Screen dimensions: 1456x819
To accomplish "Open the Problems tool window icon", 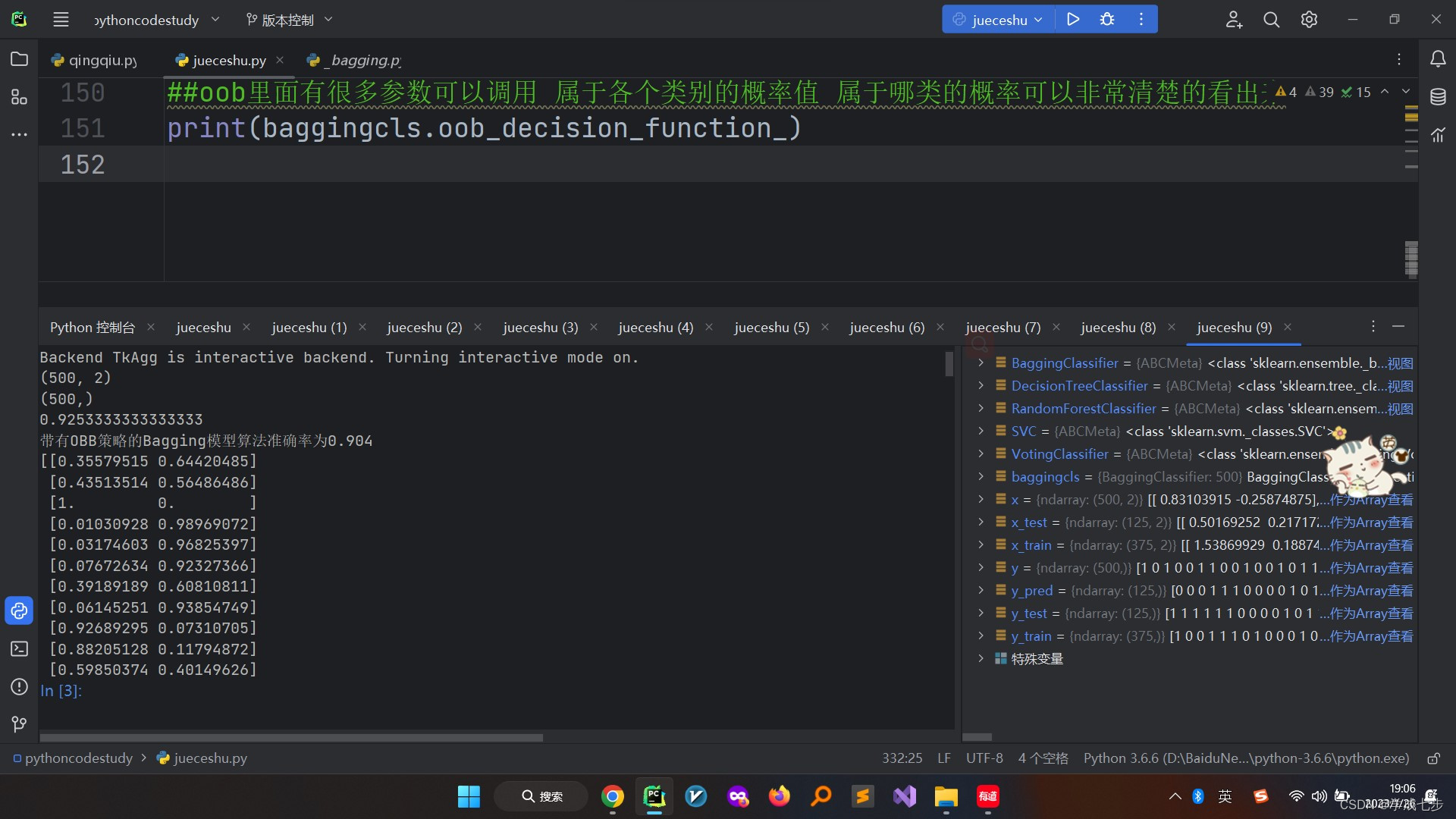I will pos(19,687).
